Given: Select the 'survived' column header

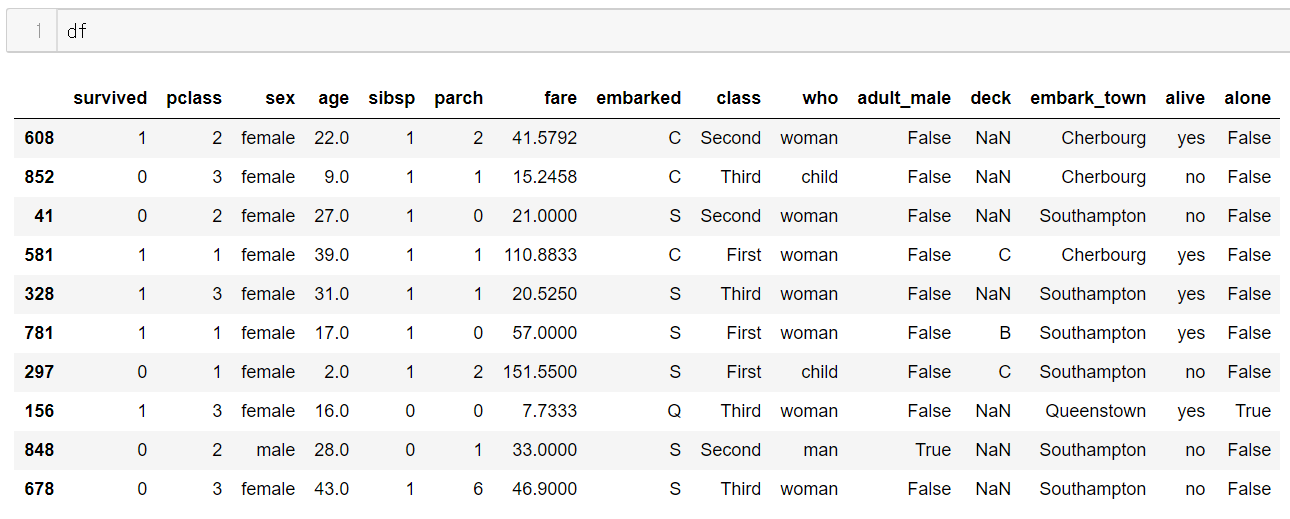Looking at the screenshot, I should click(110, 98).
